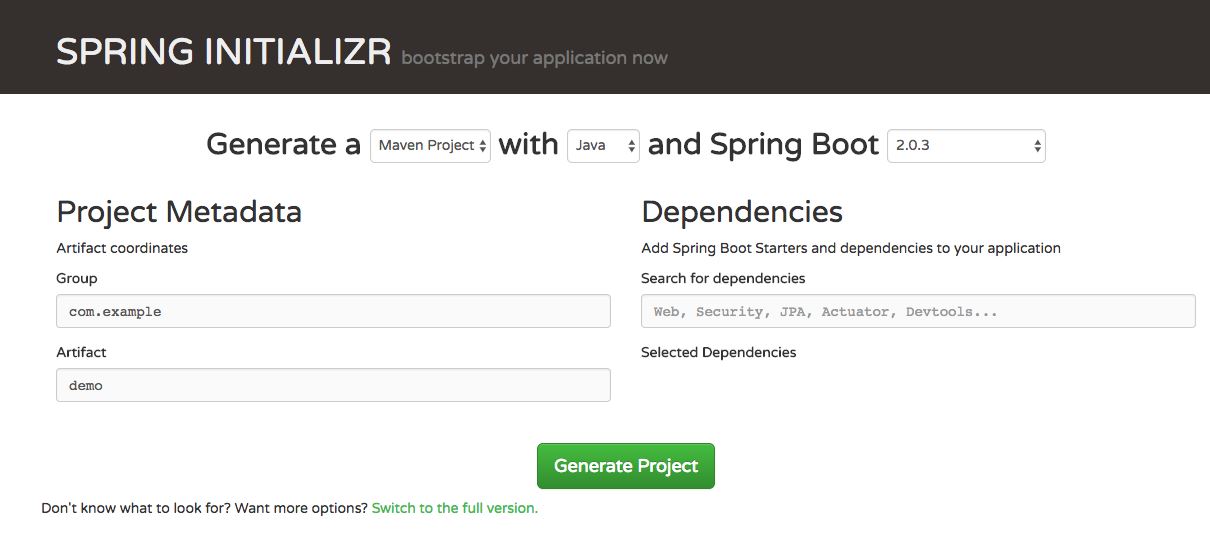The width and height of the screenshot is (1210, 540).
Task: Open the Spring Boot 2.0.3 version dropdown
Action: click(966, 146)
